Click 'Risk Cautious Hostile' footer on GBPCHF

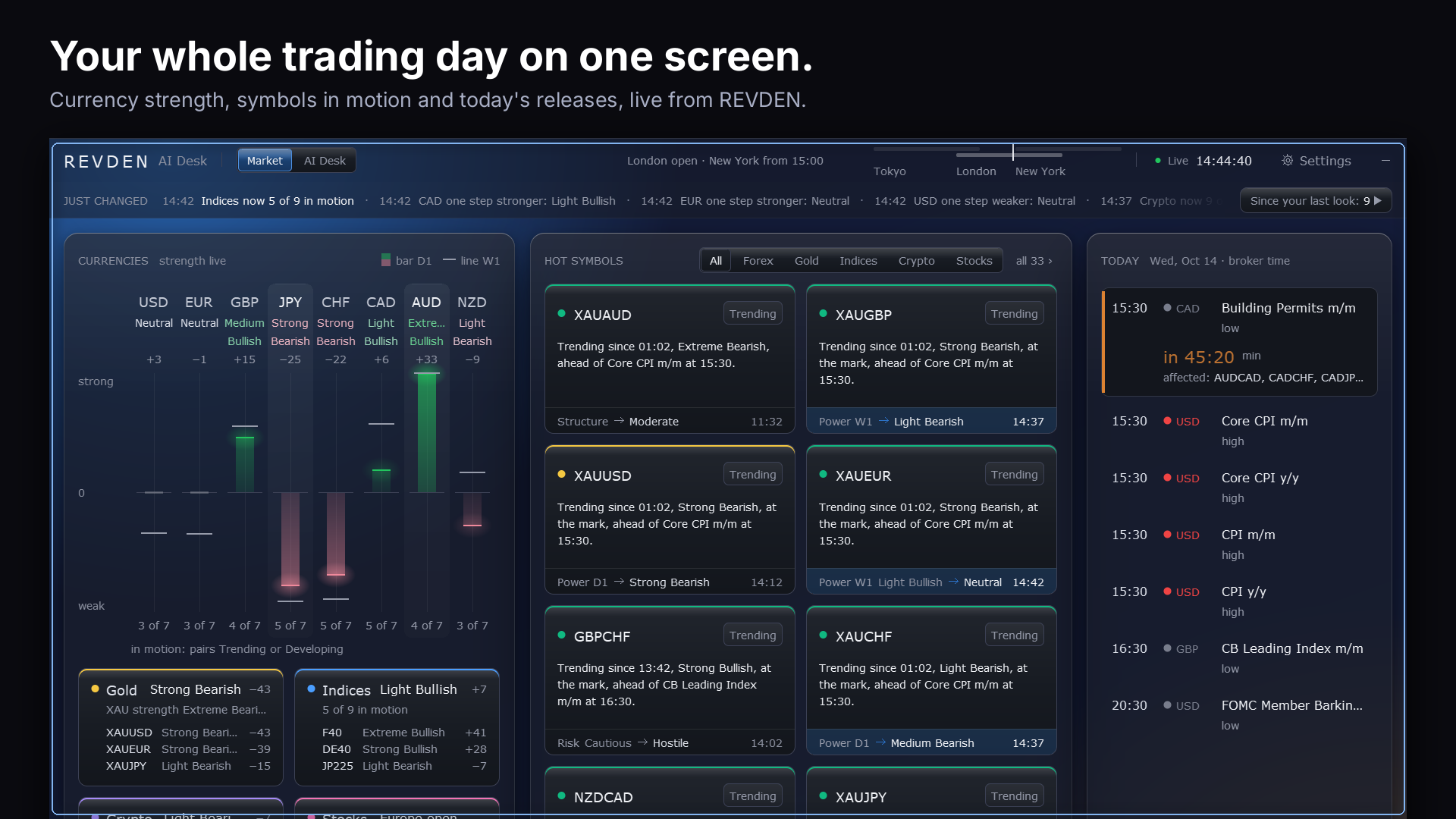(670, 743)
